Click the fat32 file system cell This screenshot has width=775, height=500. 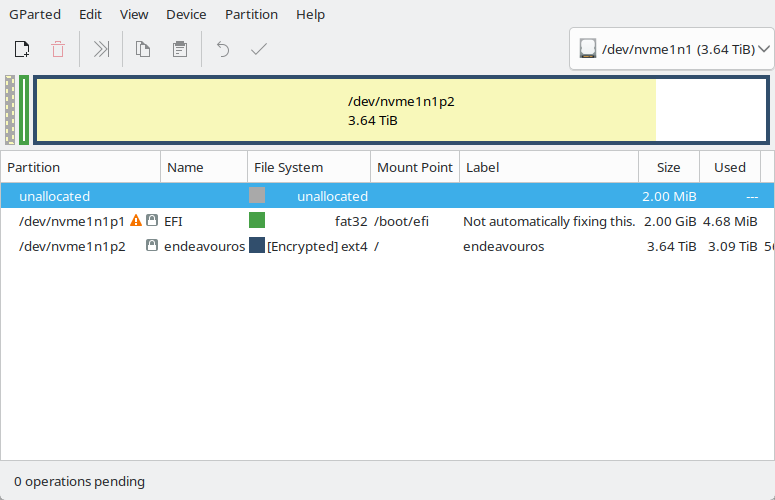[351, 221]
